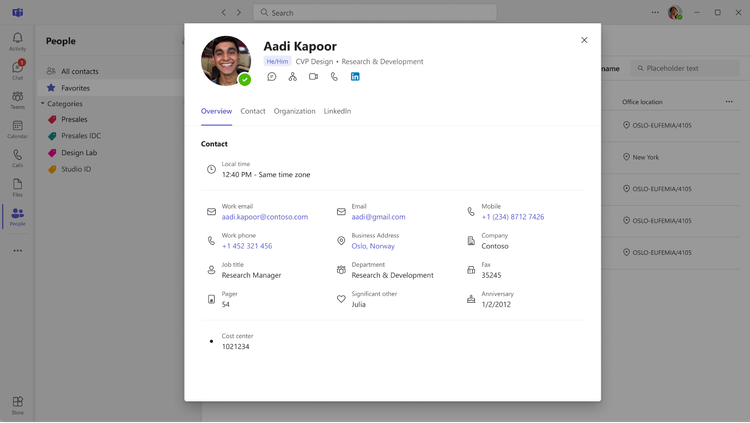Image resolution: width=750 pixels, height=423 pixels.
Task: Switch to the Contact tab
Action: tap(253, 111)
